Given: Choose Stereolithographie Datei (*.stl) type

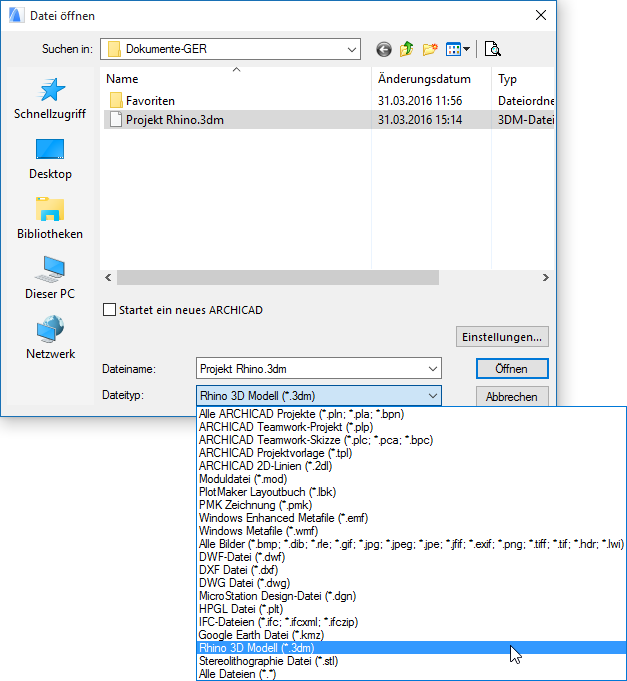Looking at the screenshot, I should tap(412, 661).
